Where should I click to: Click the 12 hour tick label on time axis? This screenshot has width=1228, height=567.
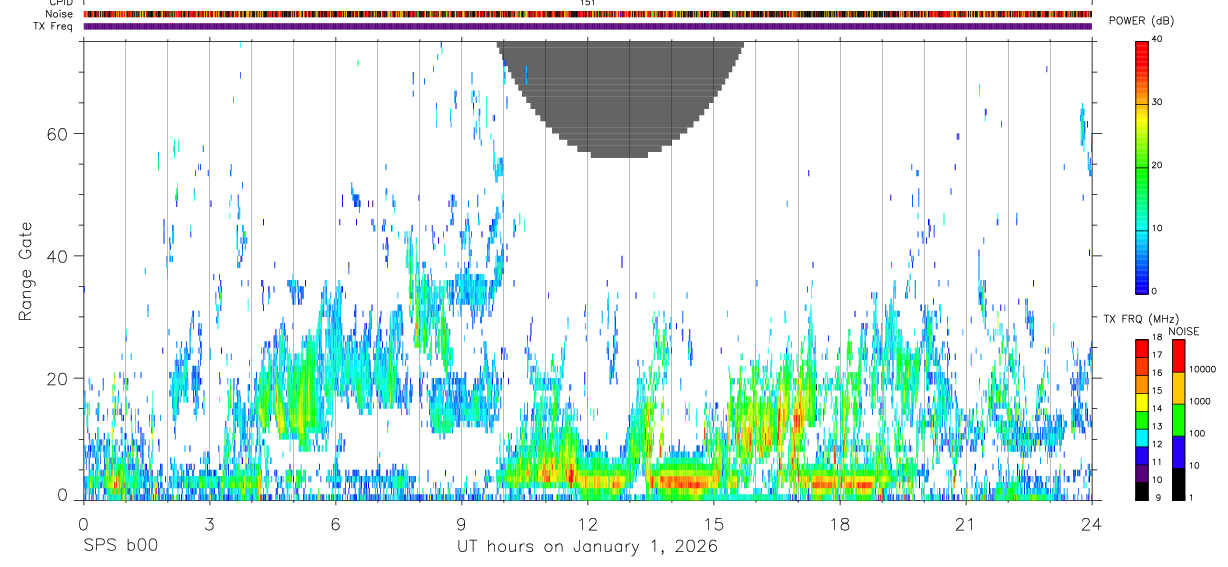(x=587, y=523)
